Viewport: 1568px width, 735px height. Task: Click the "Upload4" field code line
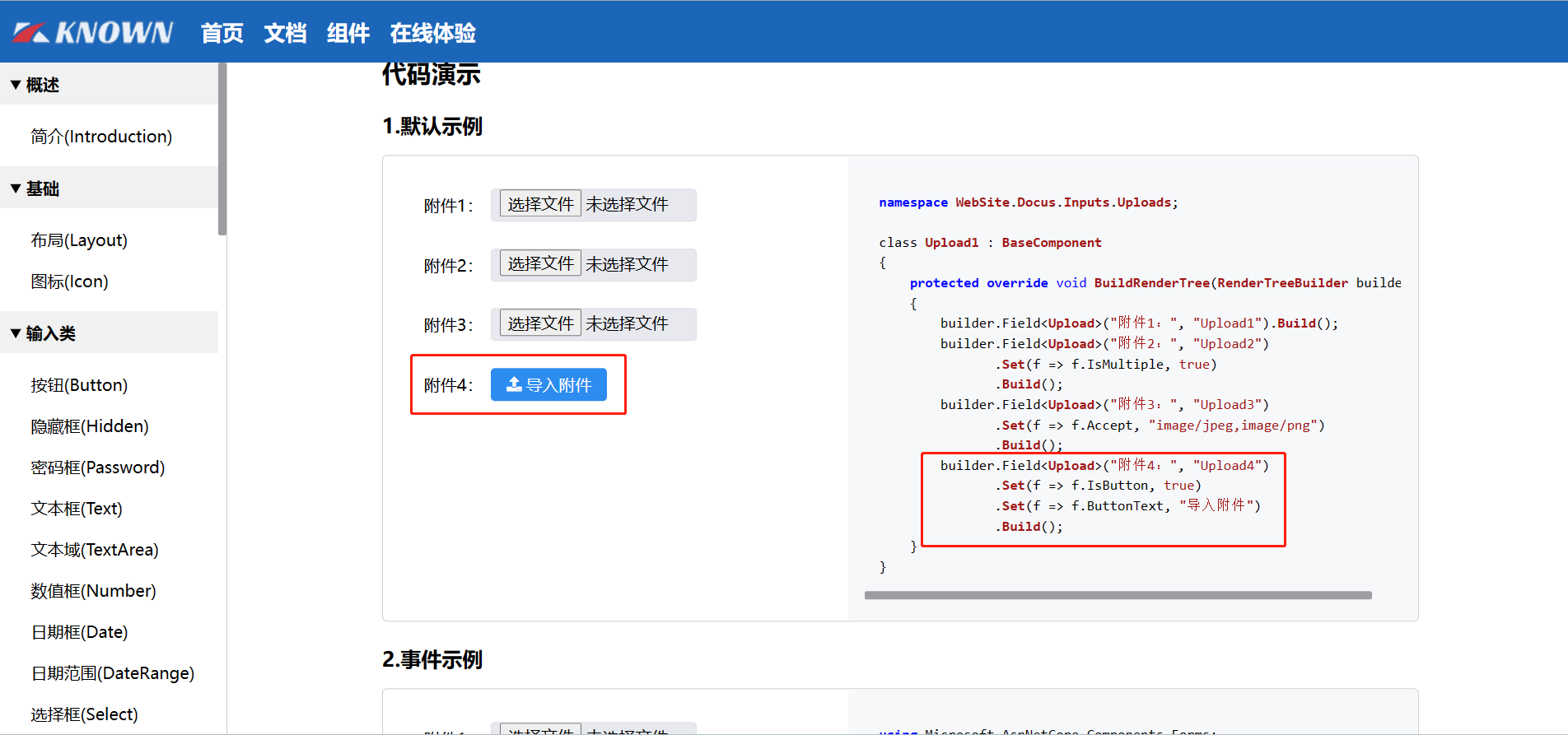[x=1105, y=465]
